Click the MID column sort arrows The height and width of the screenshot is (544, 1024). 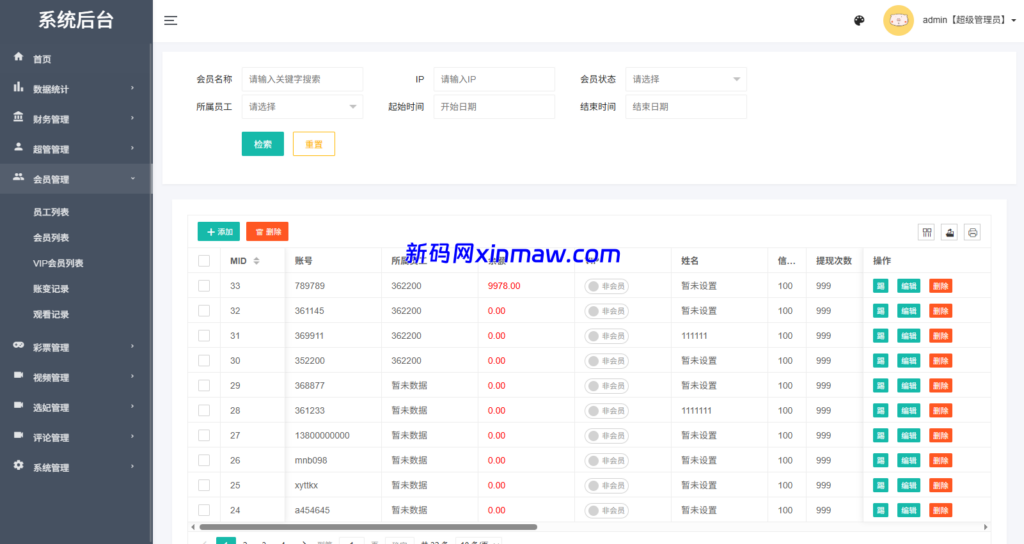[256, 261]
